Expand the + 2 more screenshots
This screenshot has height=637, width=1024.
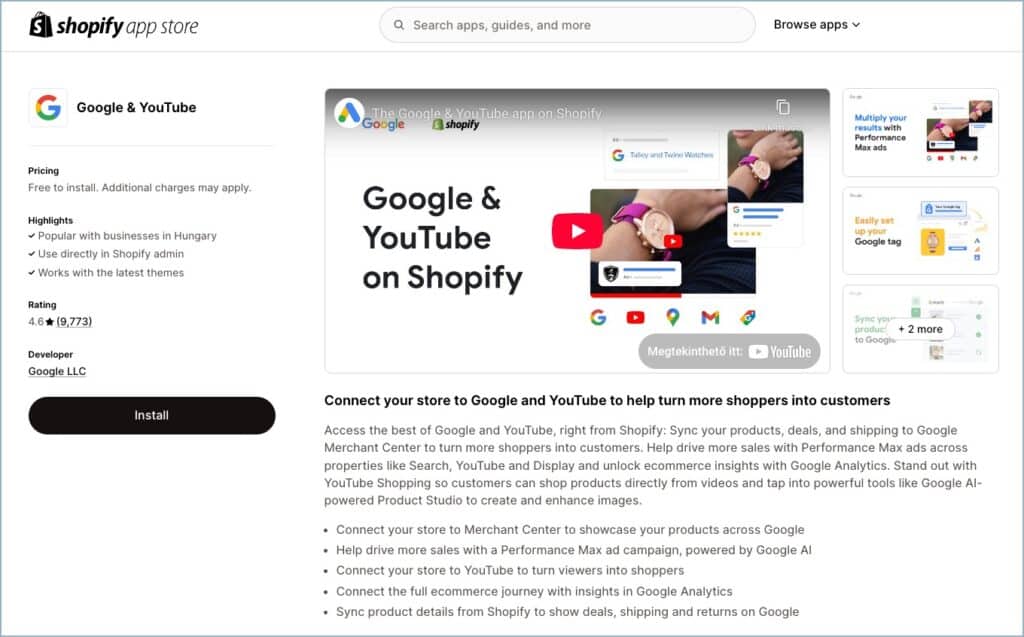pos(920,329)
